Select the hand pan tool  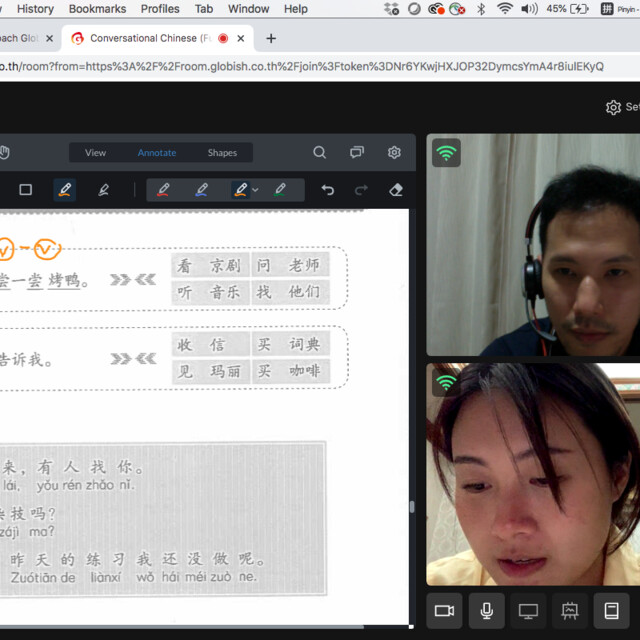[x=4, y=152]
